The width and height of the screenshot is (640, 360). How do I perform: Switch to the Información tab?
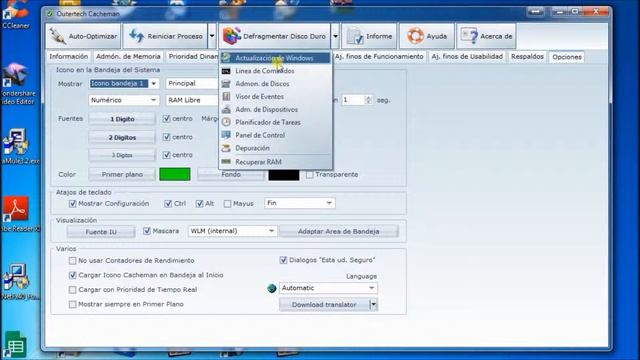pyautogui.click(x=69, y=57)
